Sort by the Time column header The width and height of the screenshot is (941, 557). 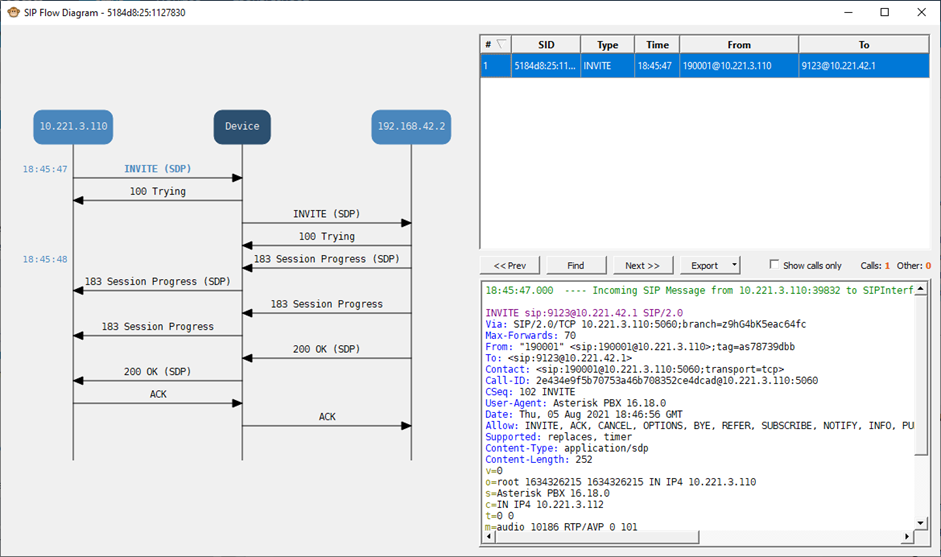657,45
